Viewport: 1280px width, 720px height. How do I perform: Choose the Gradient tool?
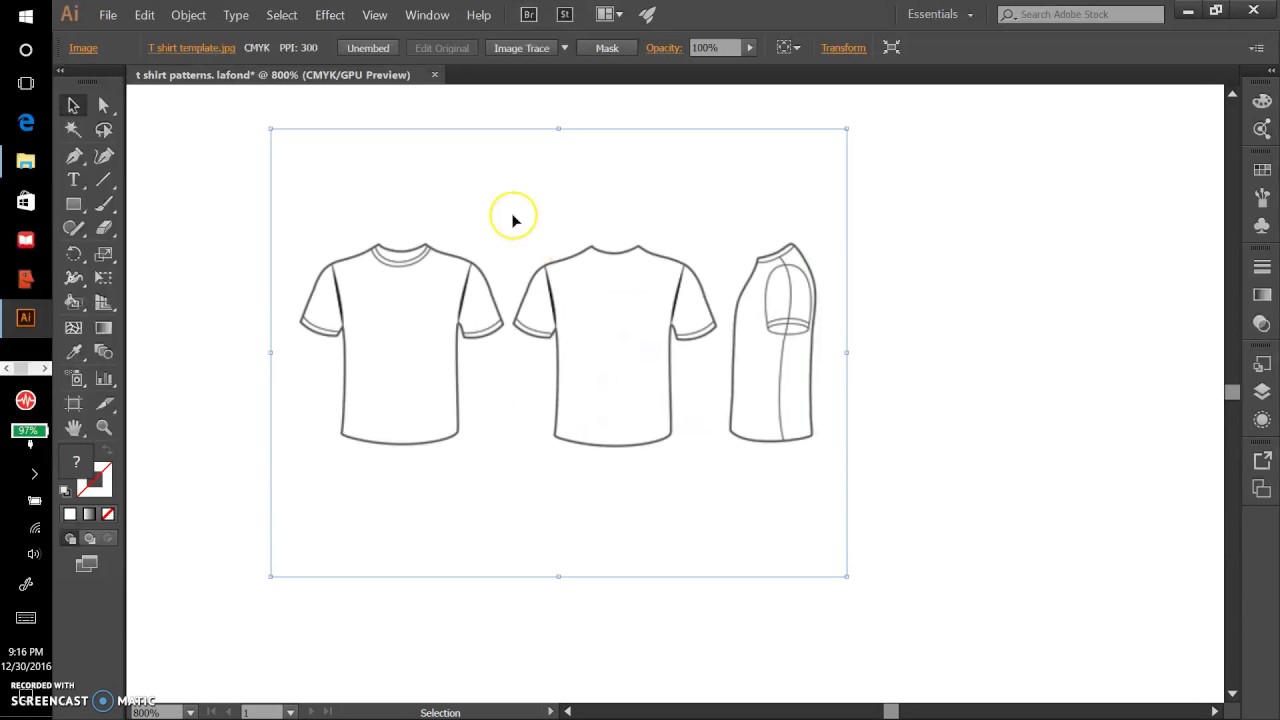point(104,328)
